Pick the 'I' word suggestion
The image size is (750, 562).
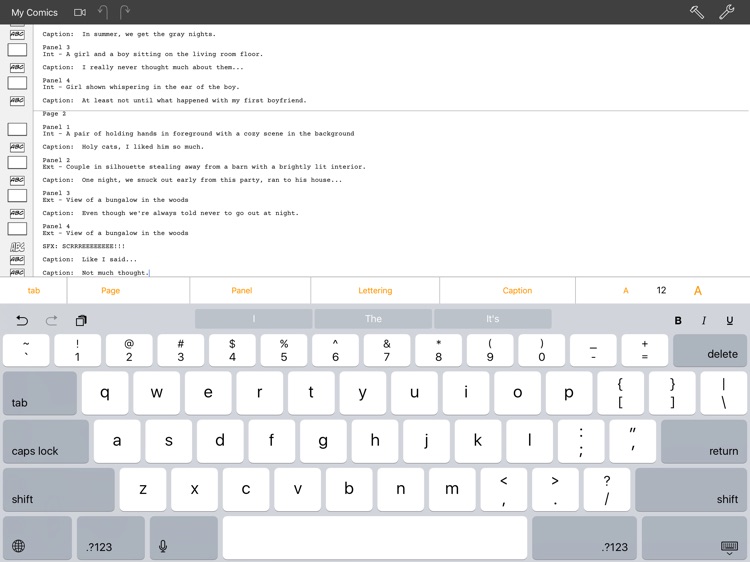pyautogui.click(x=254, y=319)
